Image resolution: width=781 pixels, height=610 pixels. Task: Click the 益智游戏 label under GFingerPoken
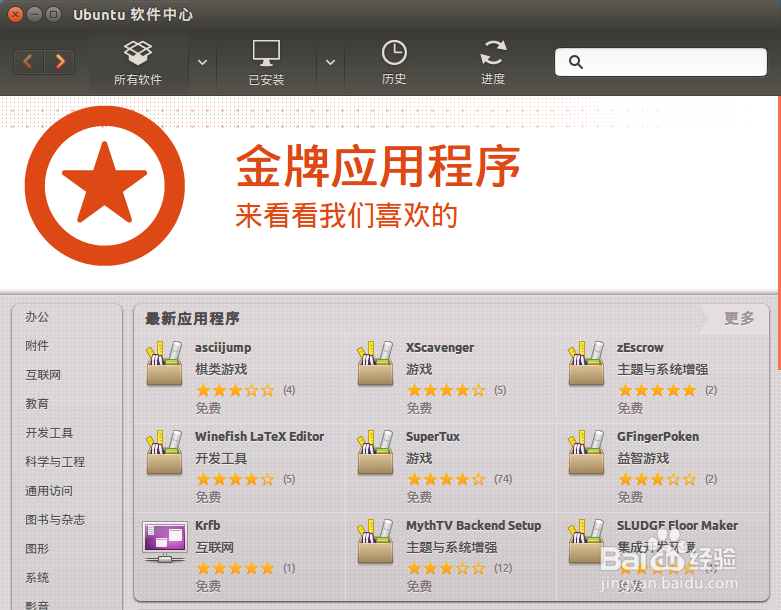tap(643, 458)
